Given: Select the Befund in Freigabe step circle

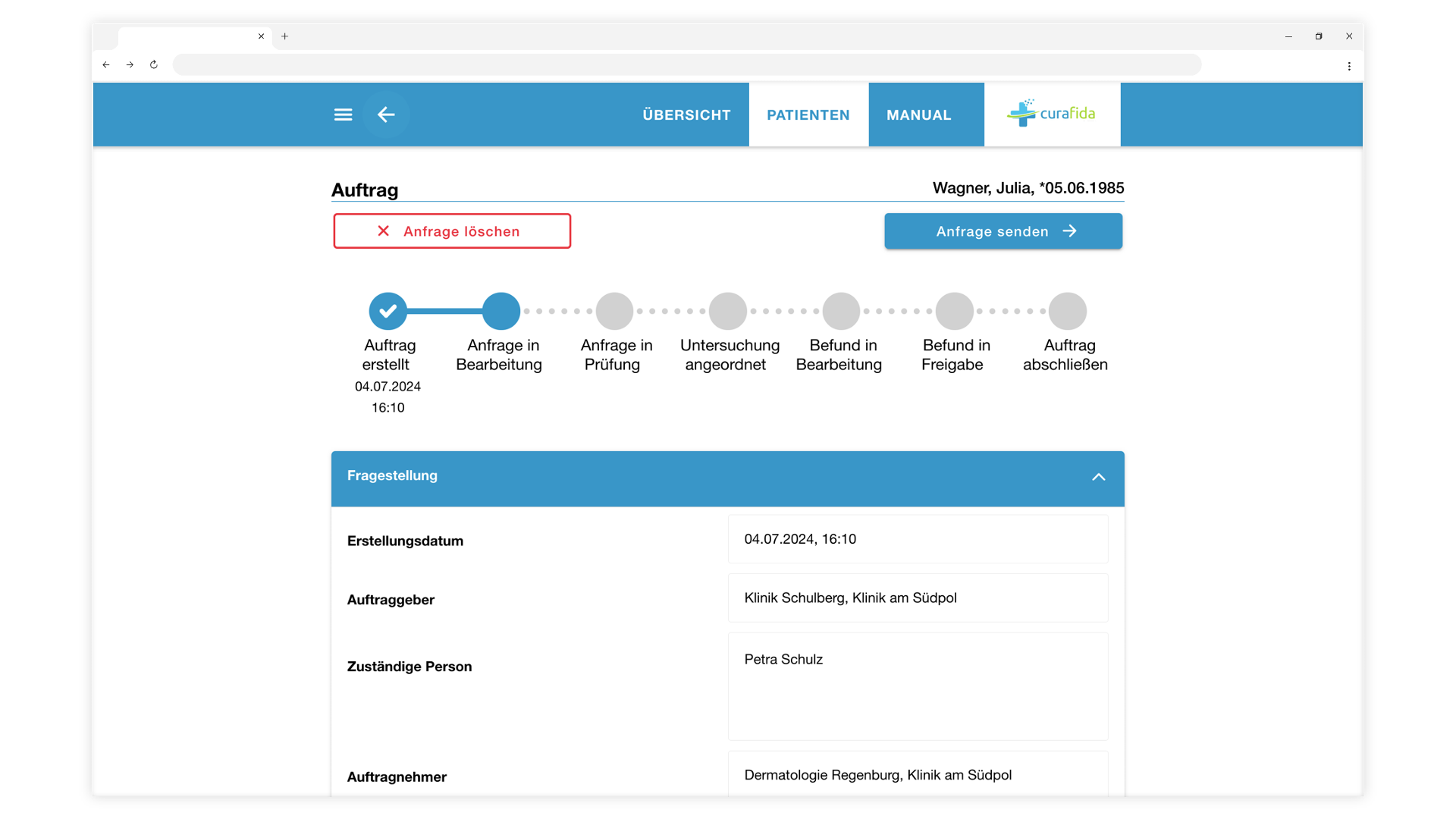Looking at the screenshot, I should 955,311.
